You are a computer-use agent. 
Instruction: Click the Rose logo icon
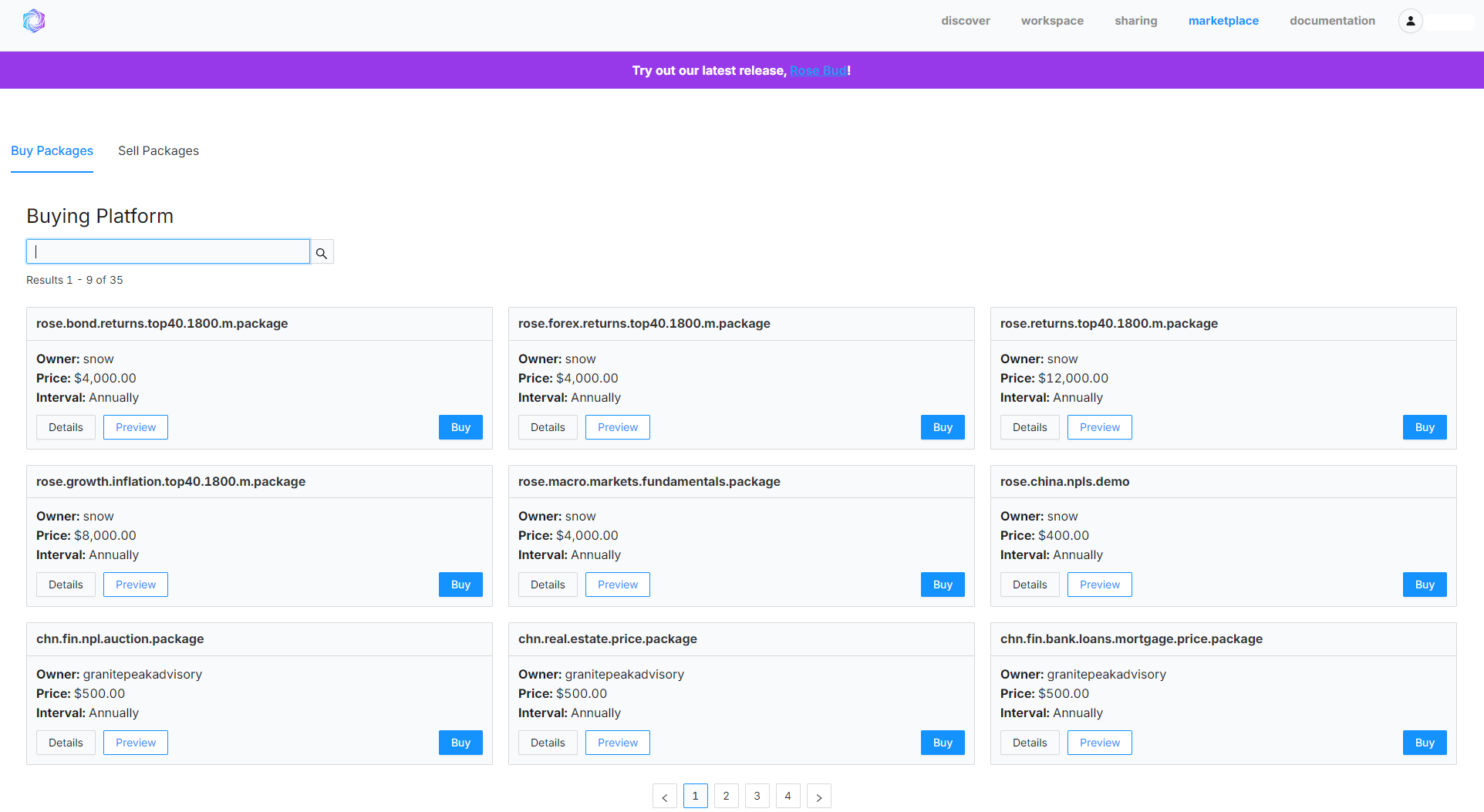(x=34, y=21)
